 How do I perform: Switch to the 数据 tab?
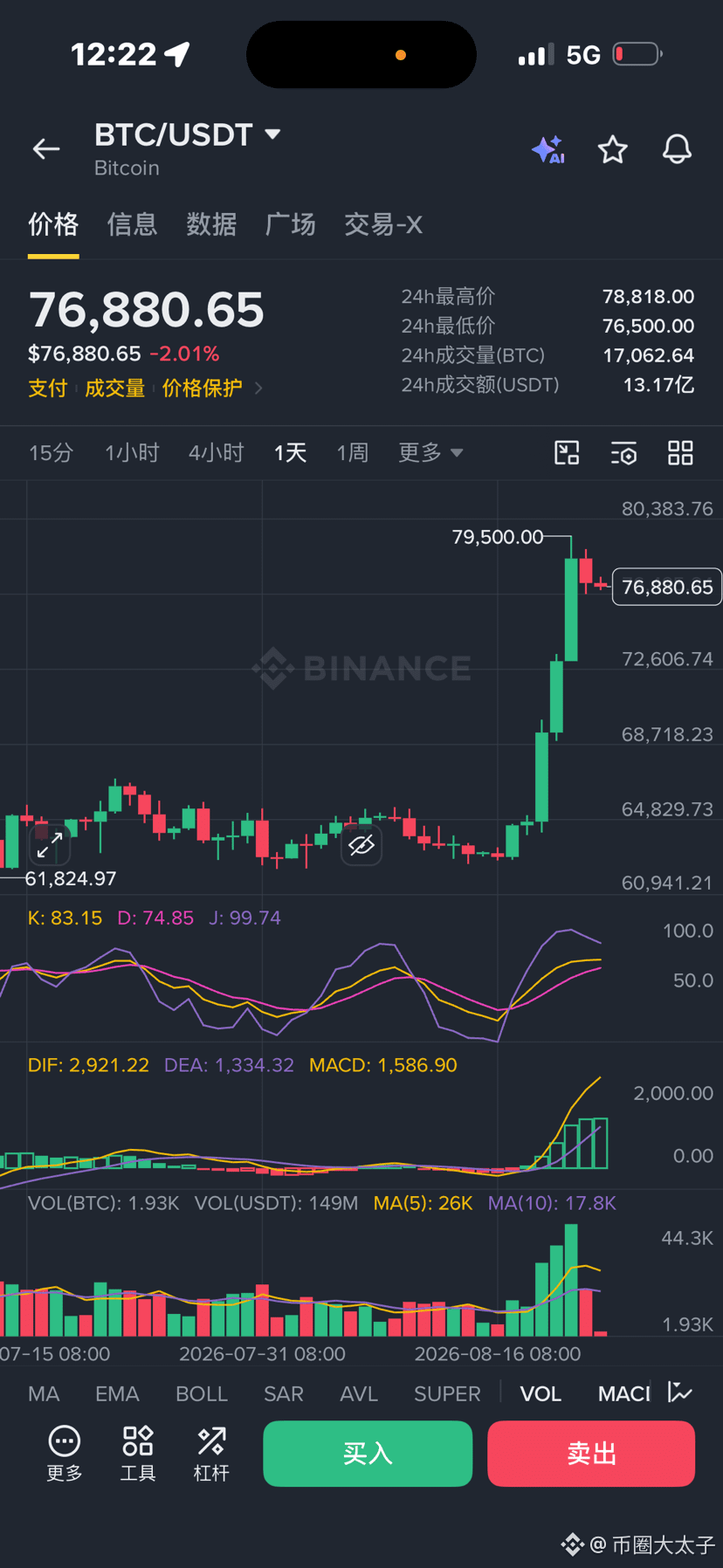211,224
